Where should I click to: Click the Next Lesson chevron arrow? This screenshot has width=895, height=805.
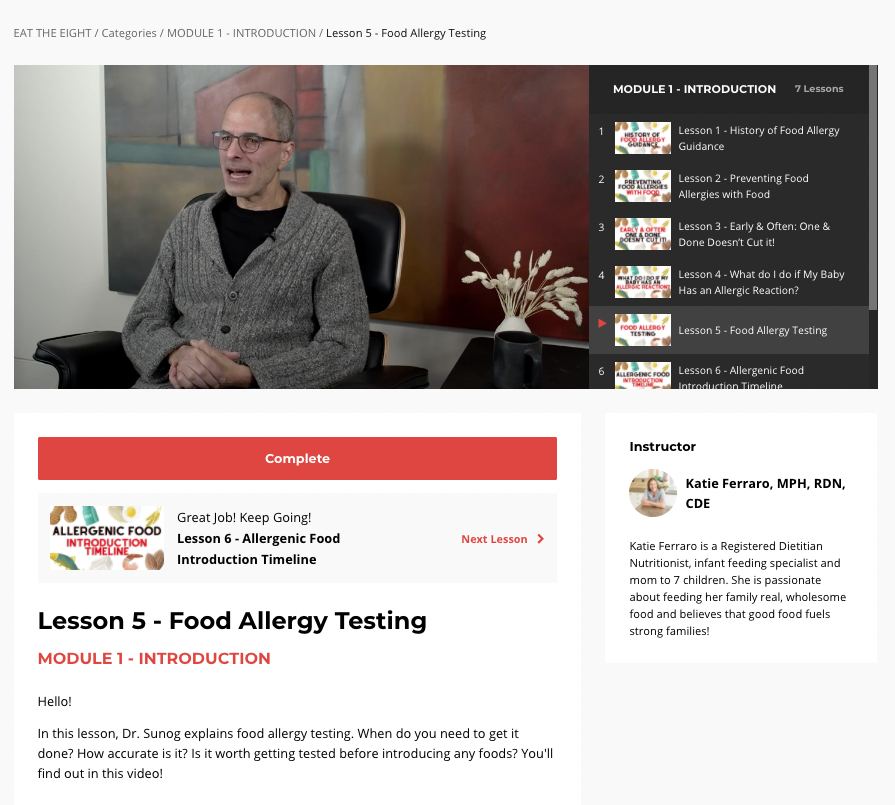(541, 539)
